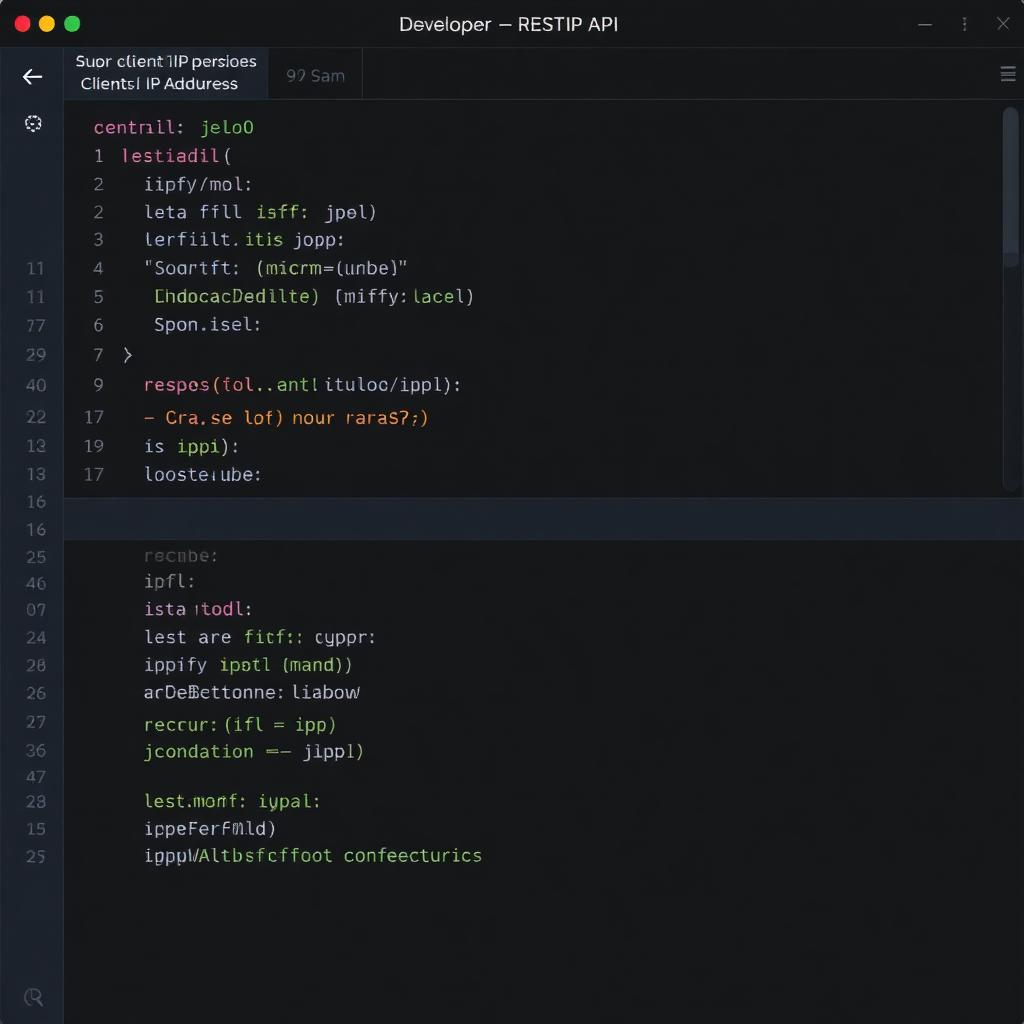Screen dimensions: 1024x1024
Task: Collapse the block at the chevron on line 7
Action: (127, 355)
